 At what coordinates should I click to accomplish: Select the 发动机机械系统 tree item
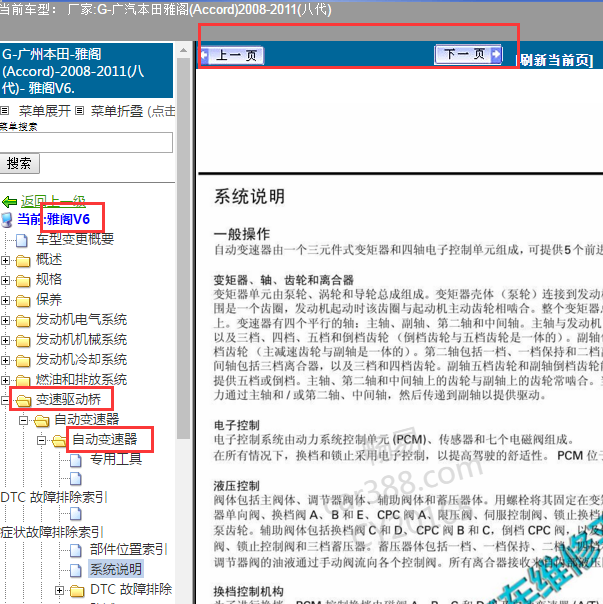[81, 339]
